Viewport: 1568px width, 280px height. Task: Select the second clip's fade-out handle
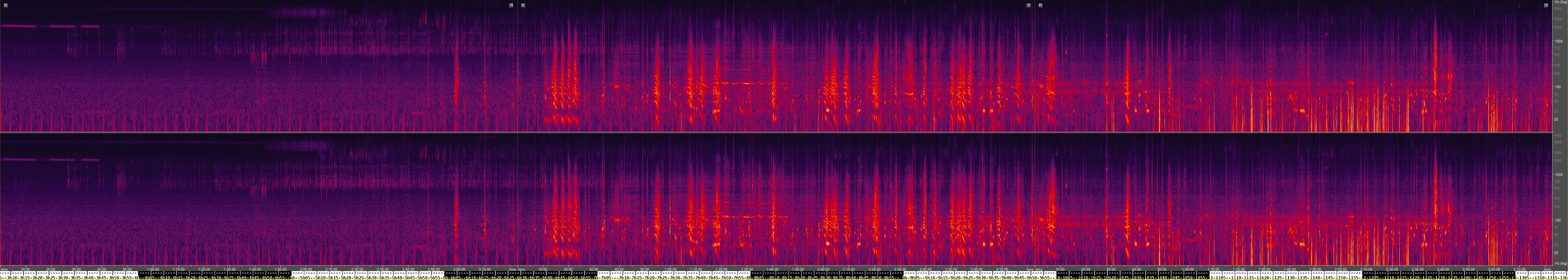[x=1029, y=5]
